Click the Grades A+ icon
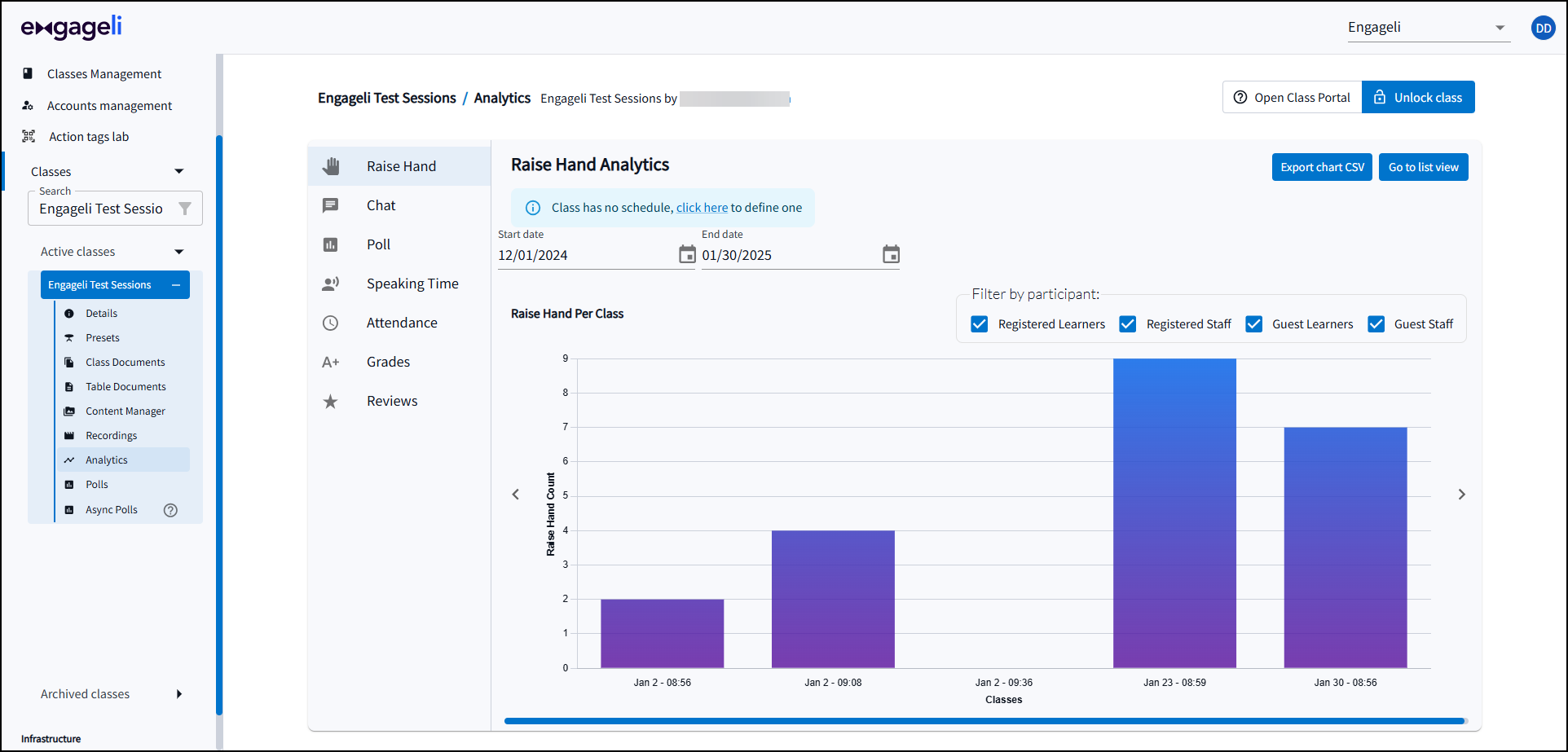Screen dimensions: 1568x752 pos(330,362)
